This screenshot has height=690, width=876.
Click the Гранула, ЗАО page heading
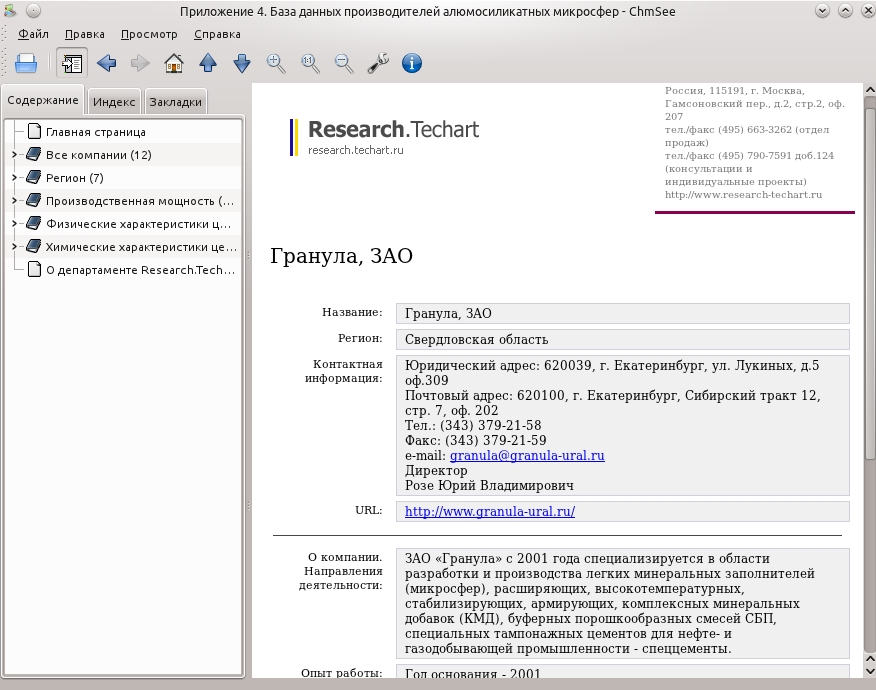click(x=341, y=256)
